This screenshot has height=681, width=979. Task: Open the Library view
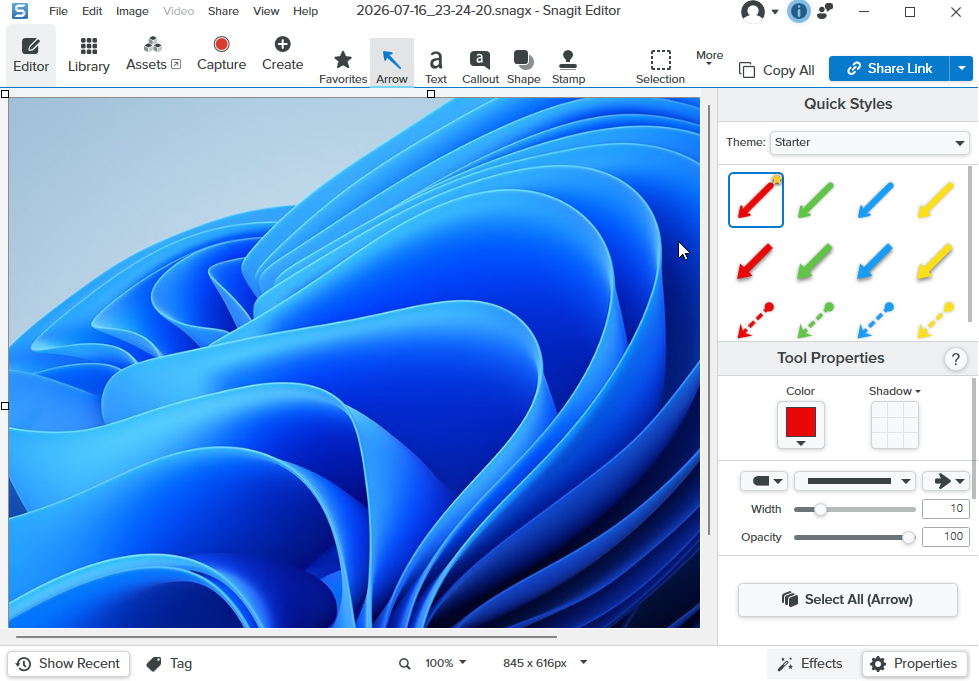(x=89, y=55)
